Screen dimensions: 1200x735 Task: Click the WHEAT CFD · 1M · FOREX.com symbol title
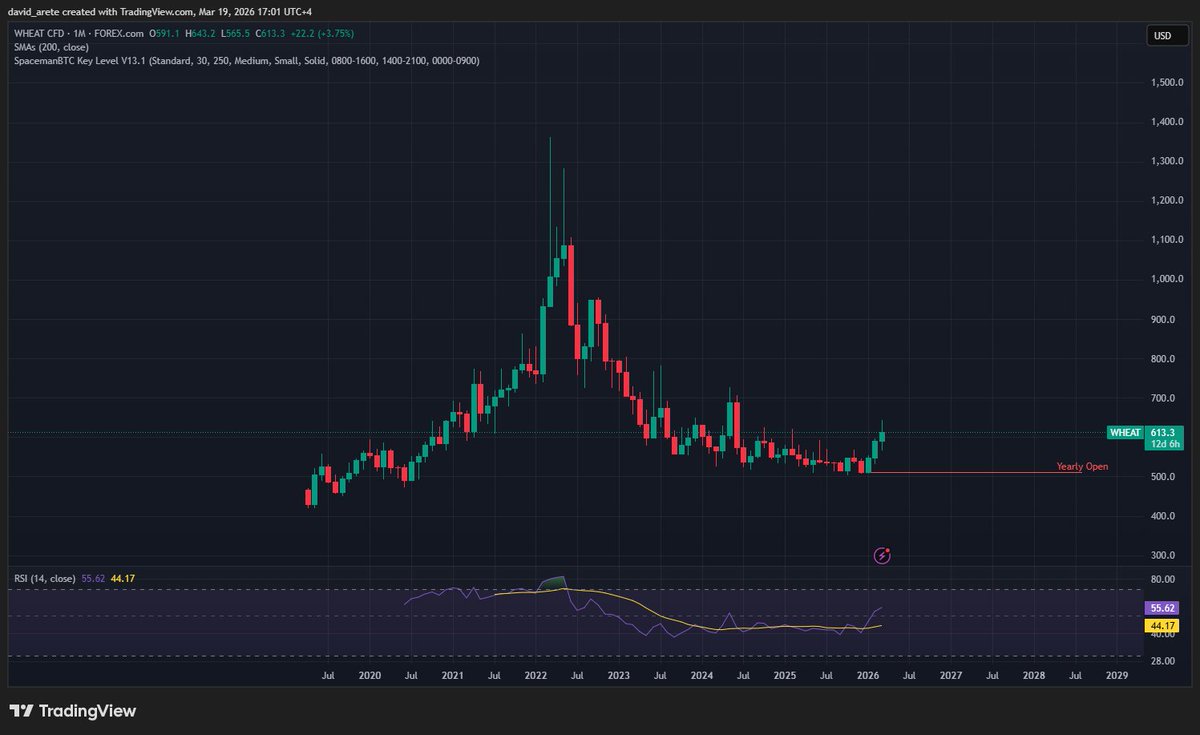tap(77, 33)
